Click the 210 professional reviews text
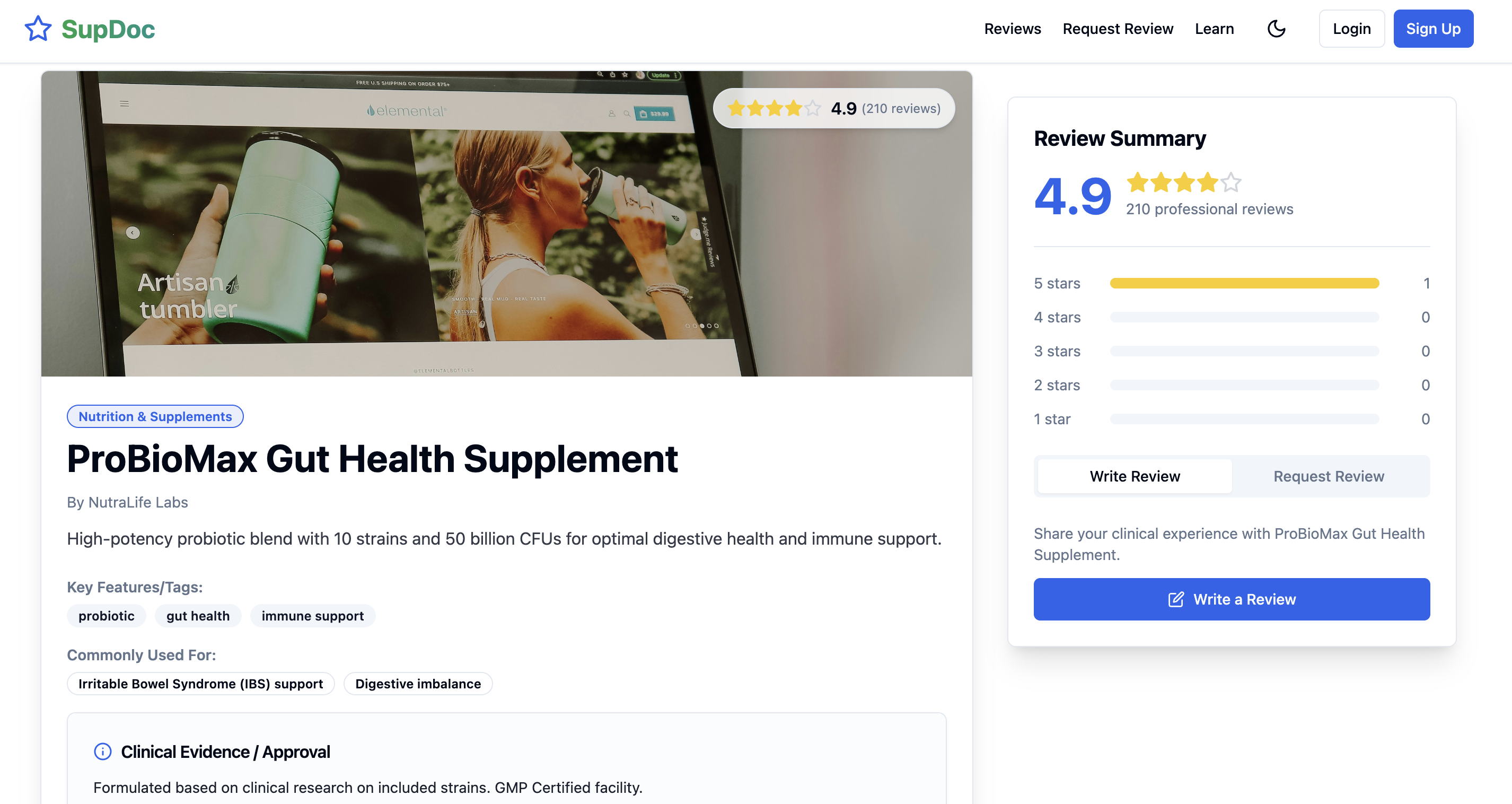This screenshot has width=1512, height=804. pos(1209,209)
